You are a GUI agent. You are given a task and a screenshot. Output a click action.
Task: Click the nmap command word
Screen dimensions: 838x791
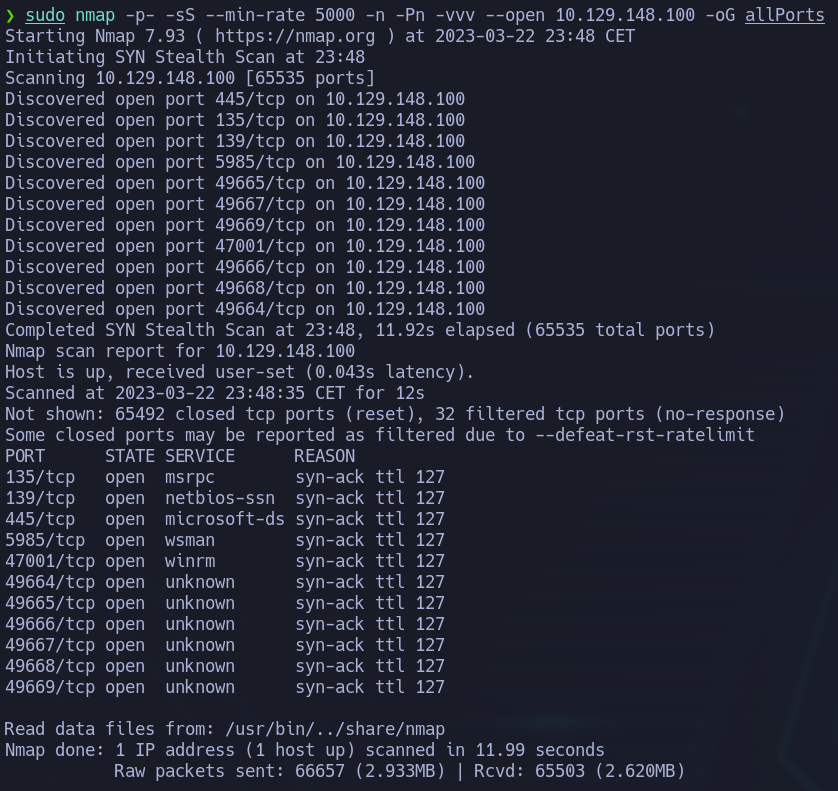[x=95, y=15]
